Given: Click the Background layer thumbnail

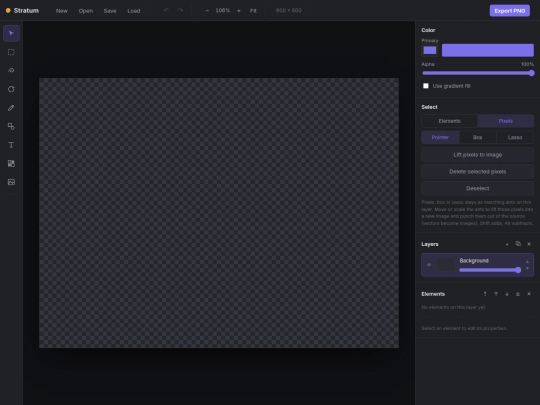Looking at the screenshot, I should coord(446,265).
